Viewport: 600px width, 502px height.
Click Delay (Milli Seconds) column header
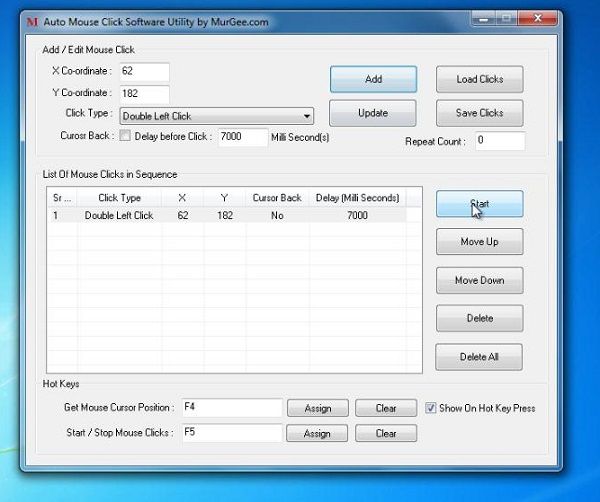tap(357, 198)
